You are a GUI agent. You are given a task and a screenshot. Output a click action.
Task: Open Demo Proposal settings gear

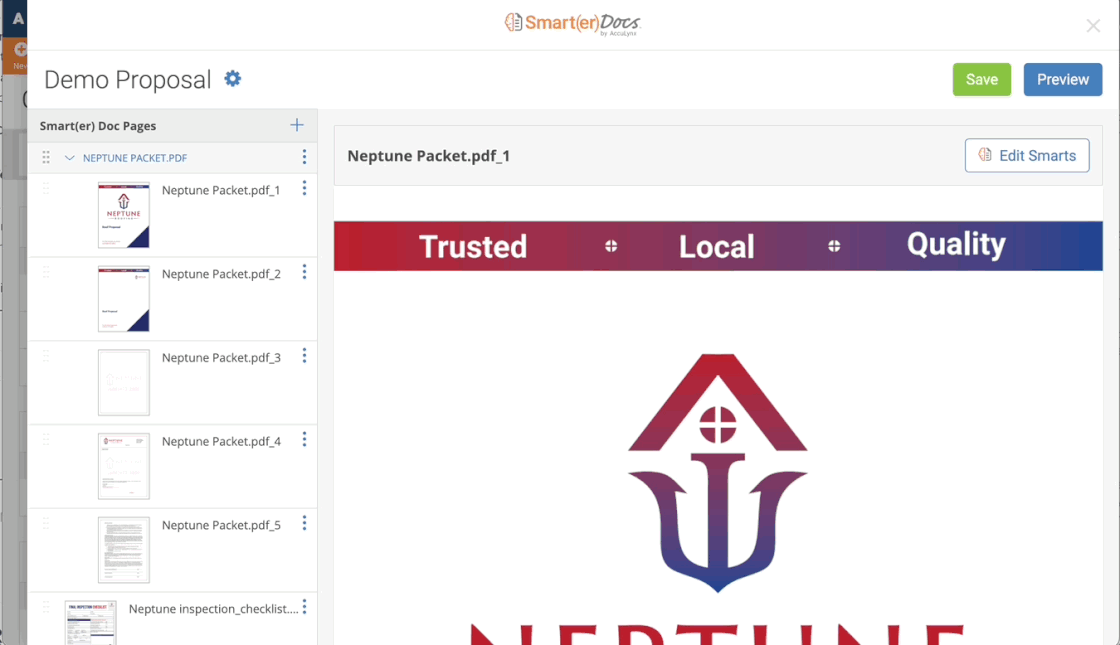coord(233,79)
